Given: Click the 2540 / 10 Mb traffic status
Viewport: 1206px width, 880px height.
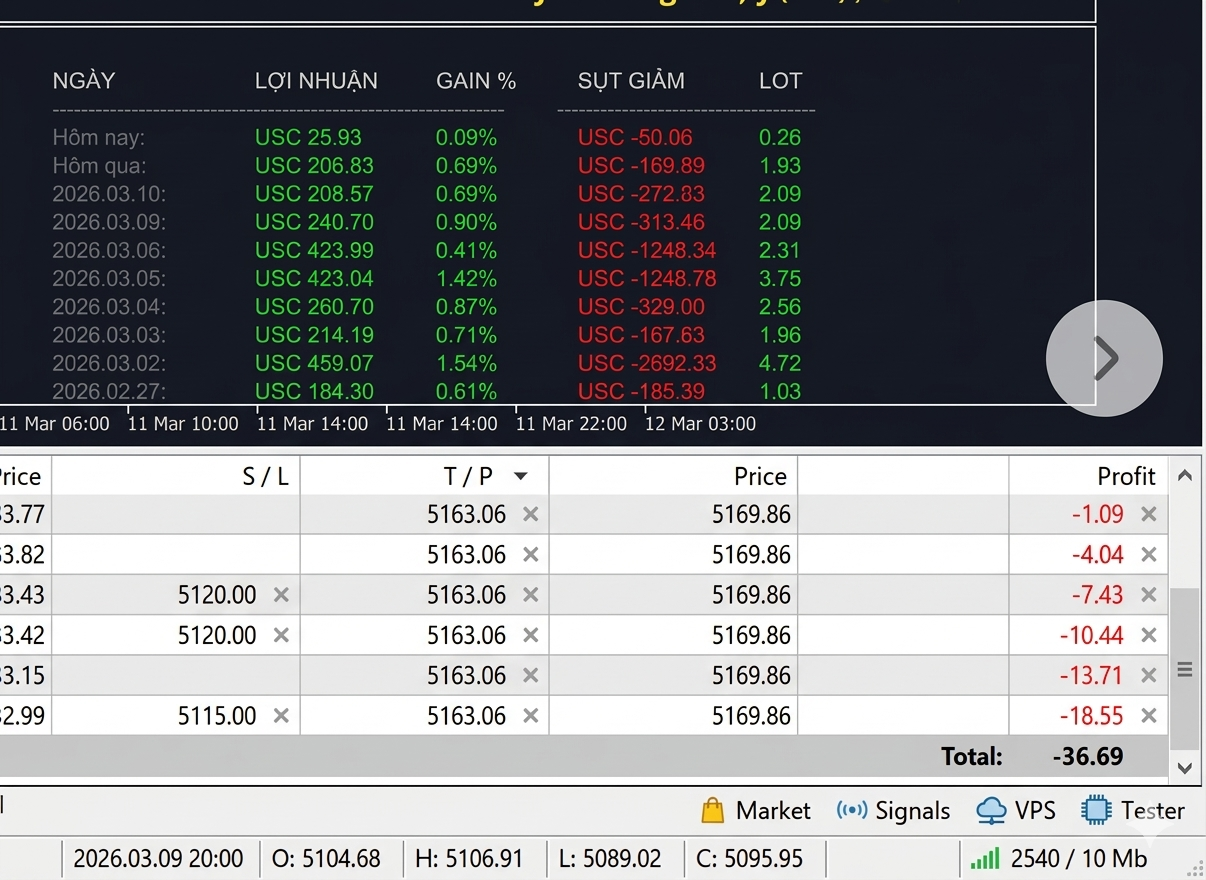Looking at the screenshot, I should point(1079,858).
